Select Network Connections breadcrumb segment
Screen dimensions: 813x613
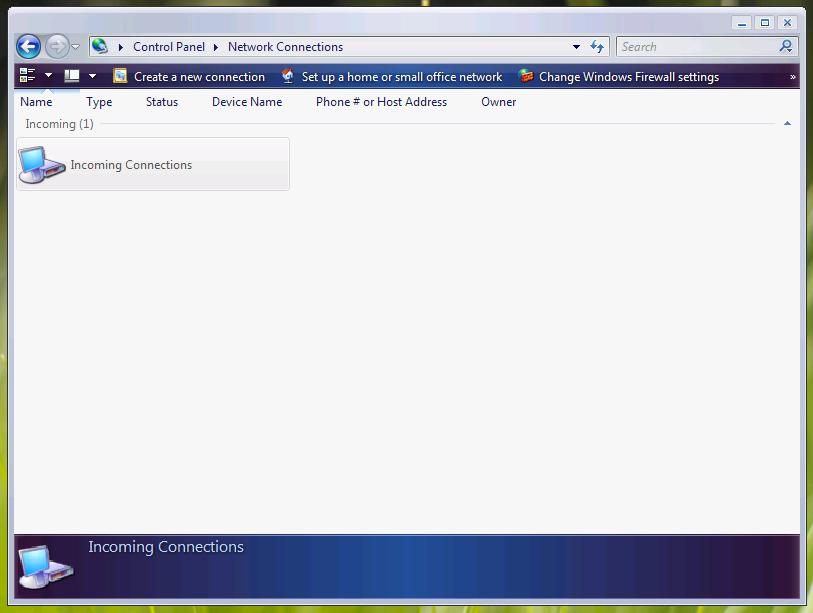[285, 47]
